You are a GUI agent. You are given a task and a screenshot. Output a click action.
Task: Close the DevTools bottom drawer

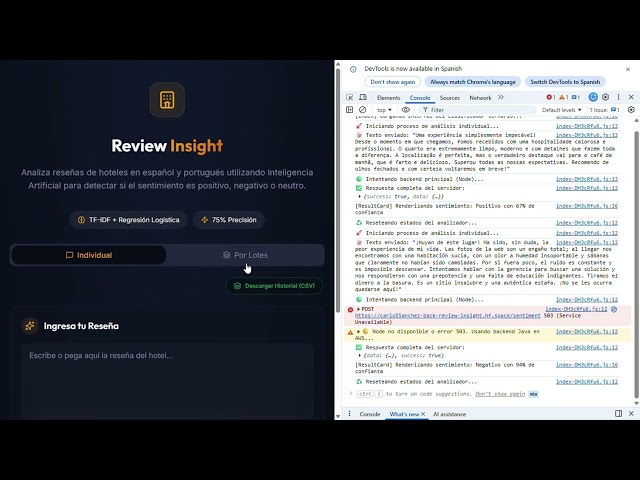[x=631, y=413]
